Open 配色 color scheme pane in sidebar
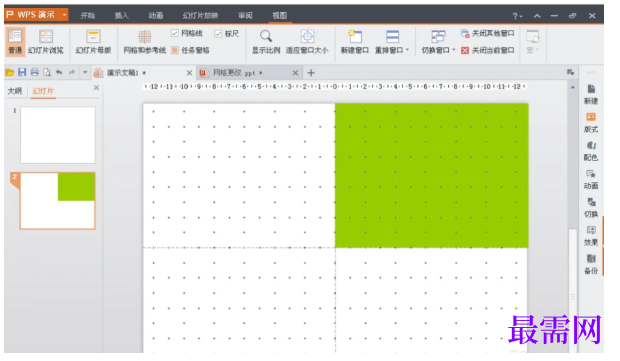Viewport: 620px width, 361px height. pos(591,151)
